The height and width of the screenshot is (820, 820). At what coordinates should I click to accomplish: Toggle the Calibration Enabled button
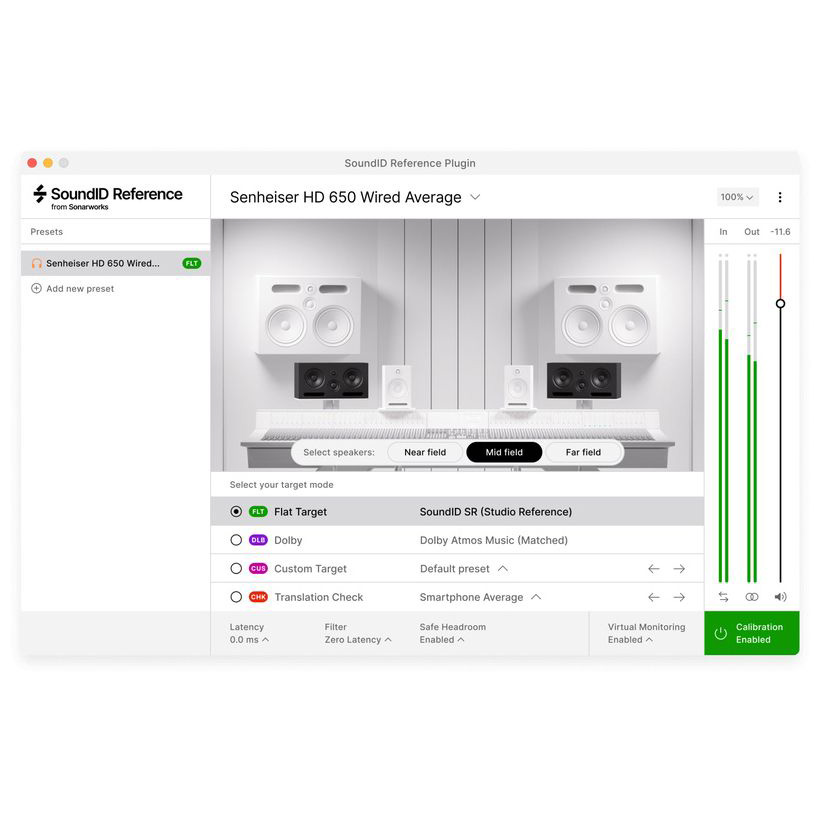[751, 633]
